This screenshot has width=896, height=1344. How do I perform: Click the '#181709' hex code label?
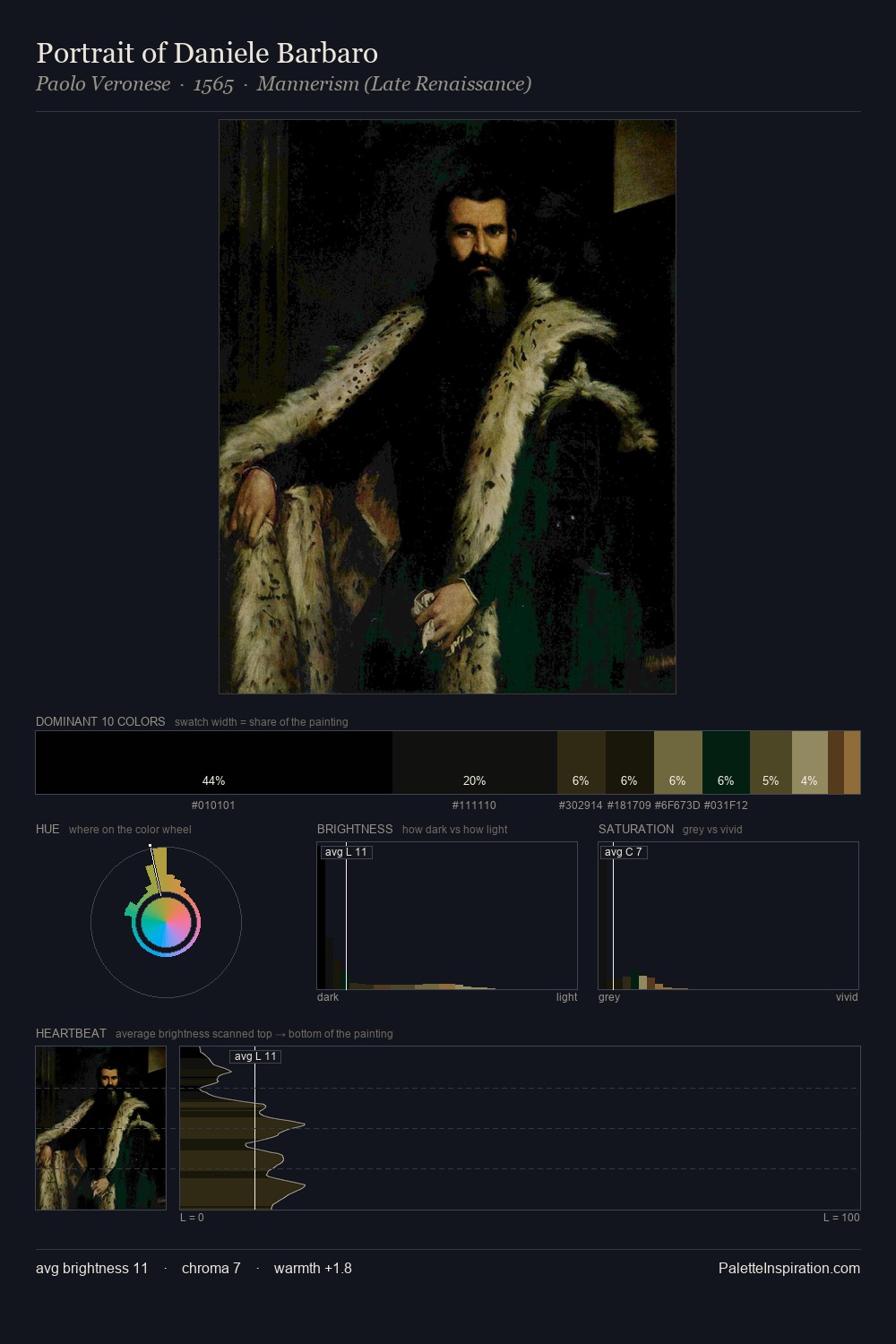[x=629, y=805]
